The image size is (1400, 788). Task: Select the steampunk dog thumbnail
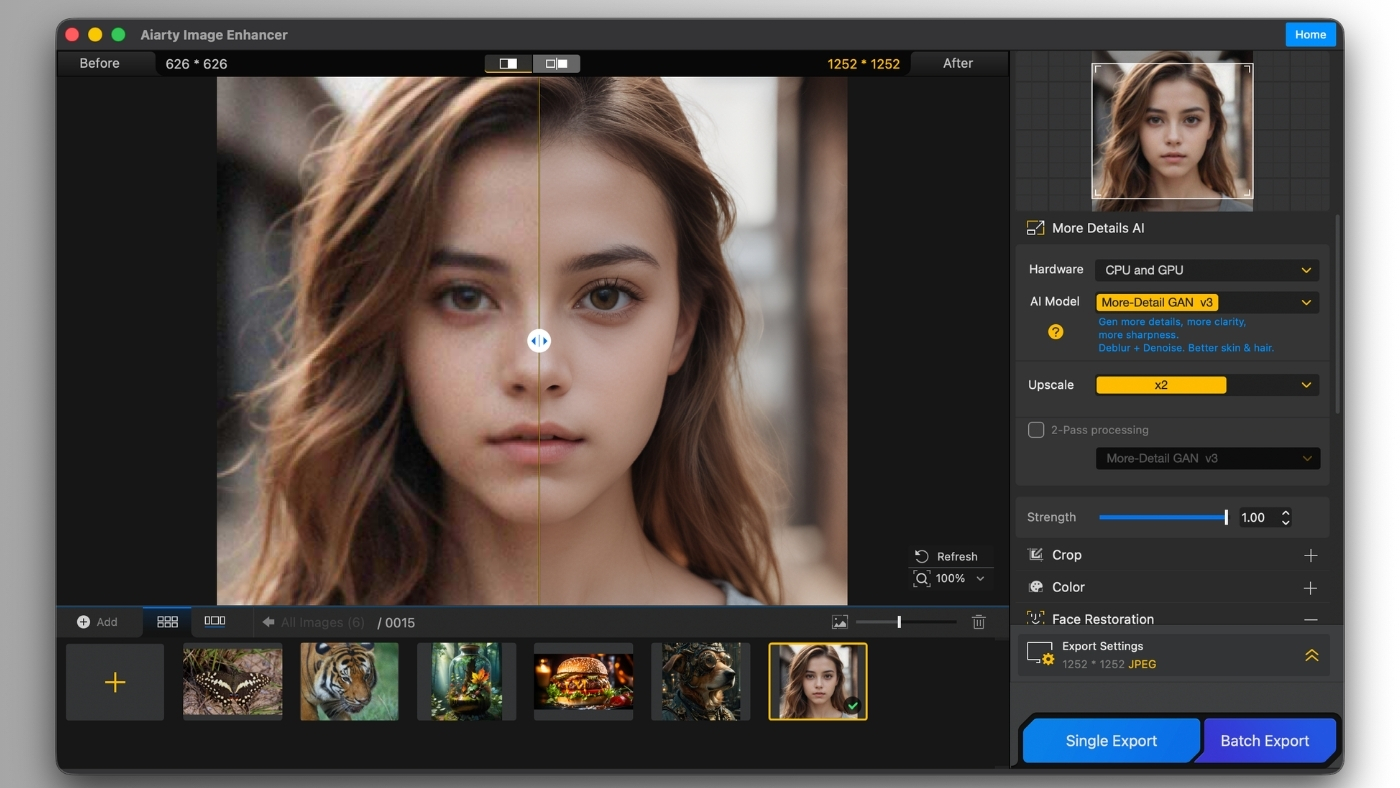tap(700, 682)
